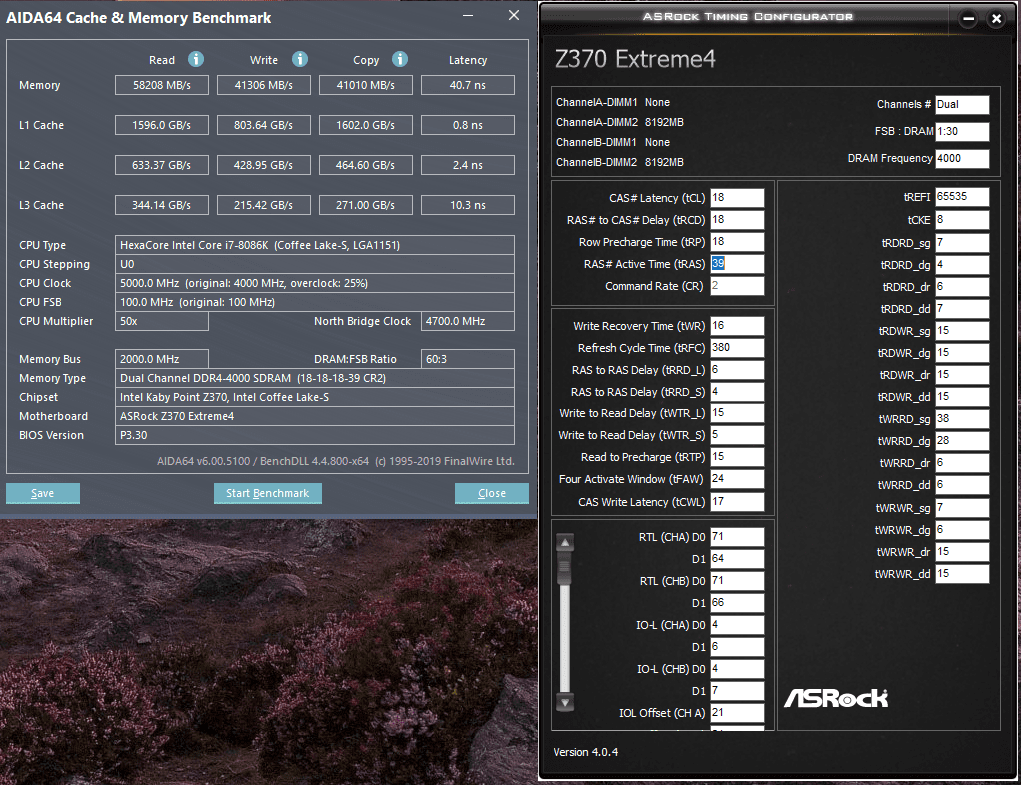Click the RAS# Active Time (tRAS) field
The height and width of the screenshot is (785, 1021).
[737, 264]
